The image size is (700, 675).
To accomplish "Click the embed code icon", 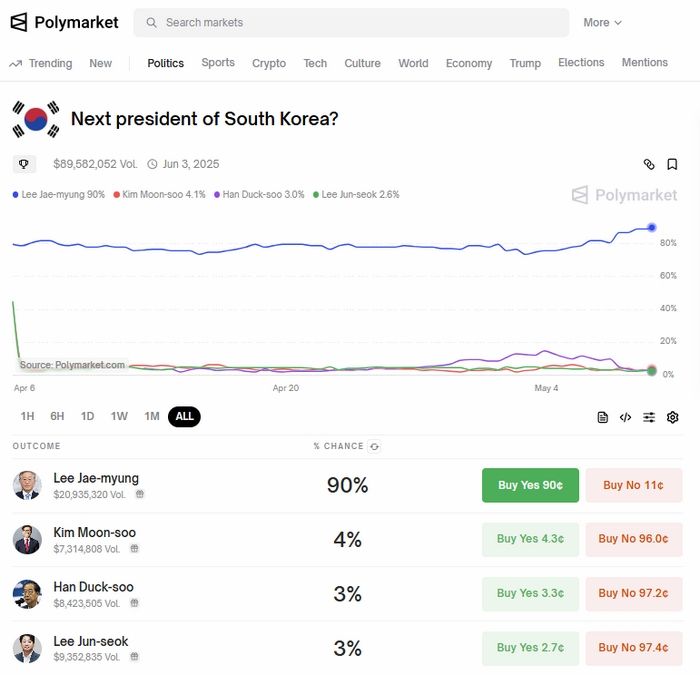I will [625, 417].
